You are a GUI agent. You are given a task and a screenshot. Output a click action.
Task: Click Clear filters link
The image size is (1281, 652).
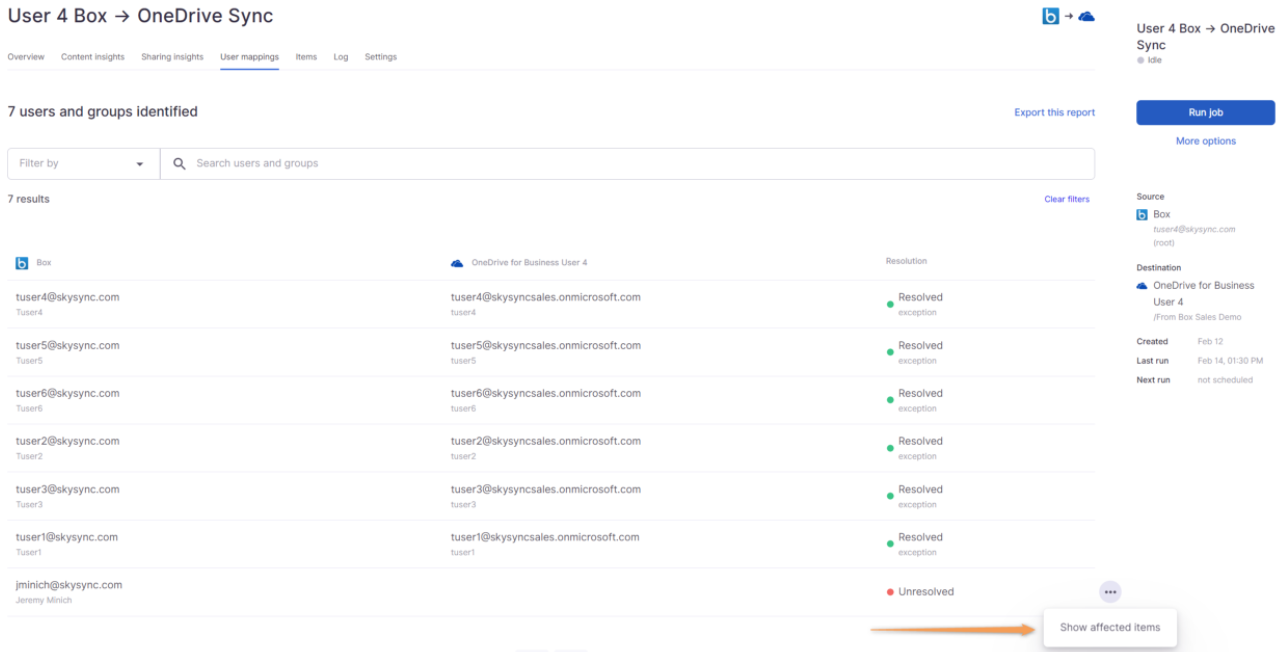pyautogui.click(x=1067, y=199)
